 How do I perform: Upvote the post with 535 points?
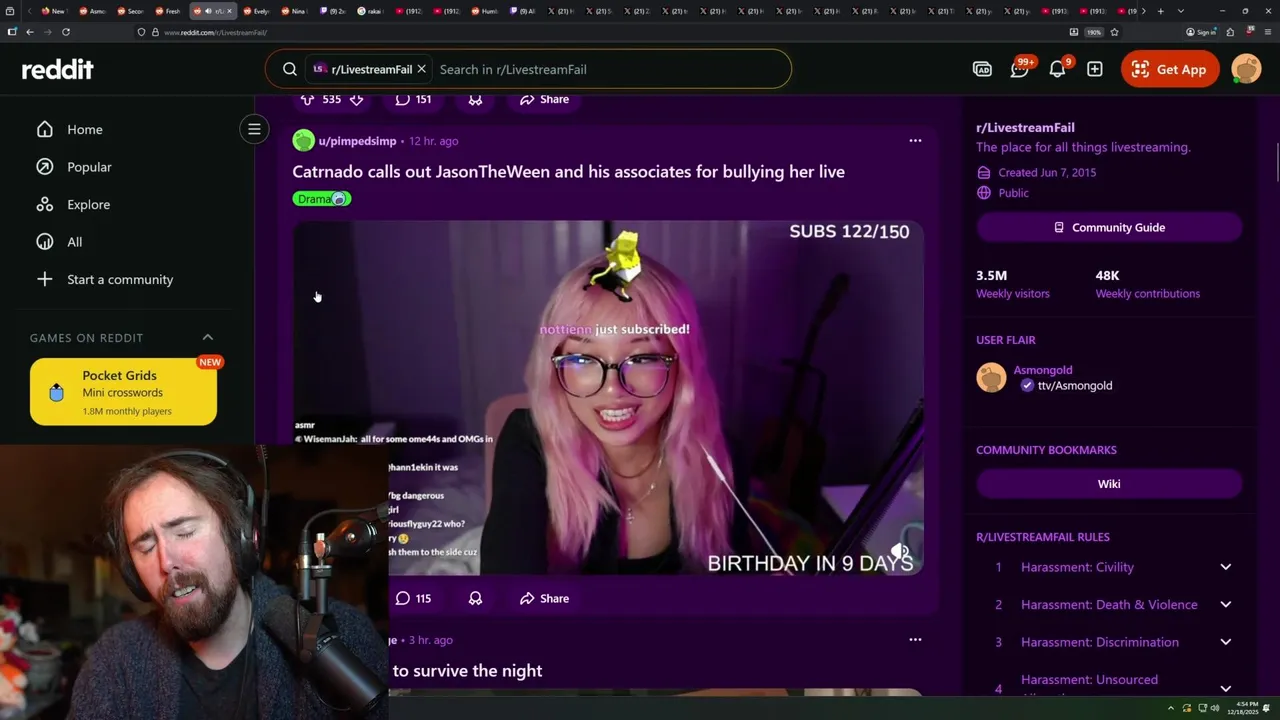pyautogui.click(x=307, y=99)
